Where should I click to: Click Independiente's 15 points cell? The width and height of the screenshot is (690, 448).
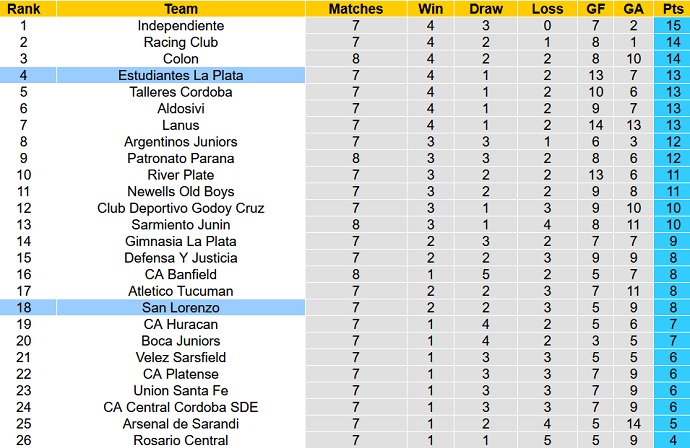pyautogui.click(x=671, y=25)
